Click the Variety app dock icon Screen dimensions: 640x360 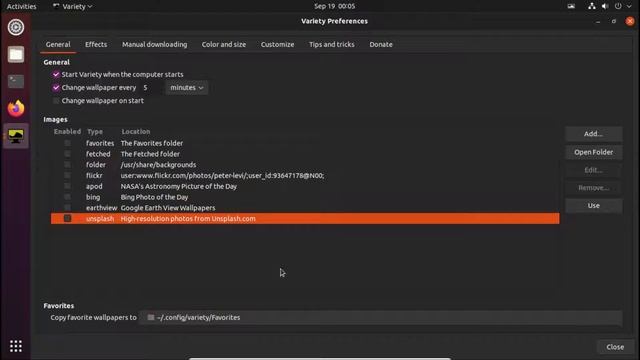click(16, 136)
